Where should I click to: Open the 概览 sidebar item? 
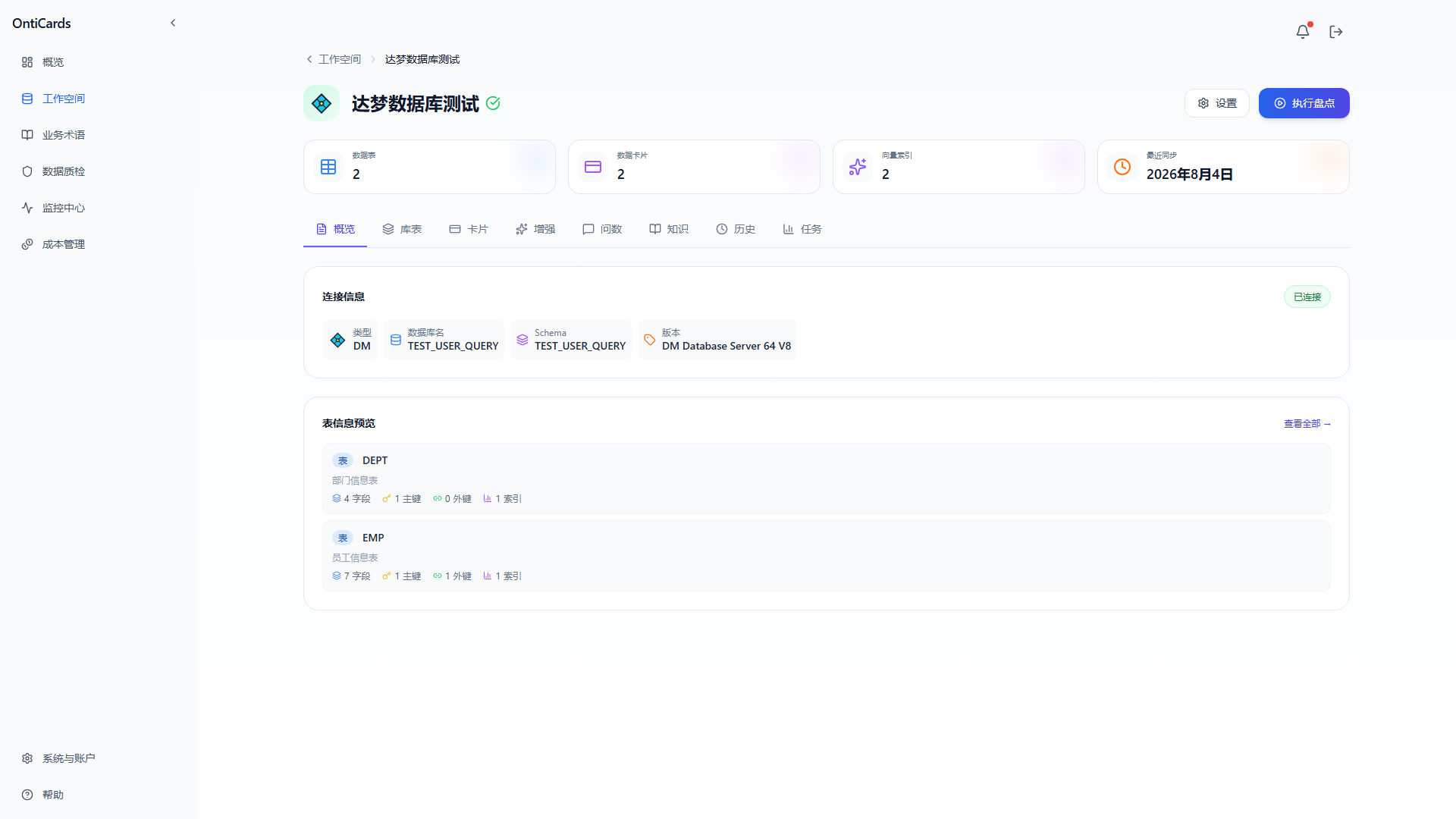click(x=99, y=62)
